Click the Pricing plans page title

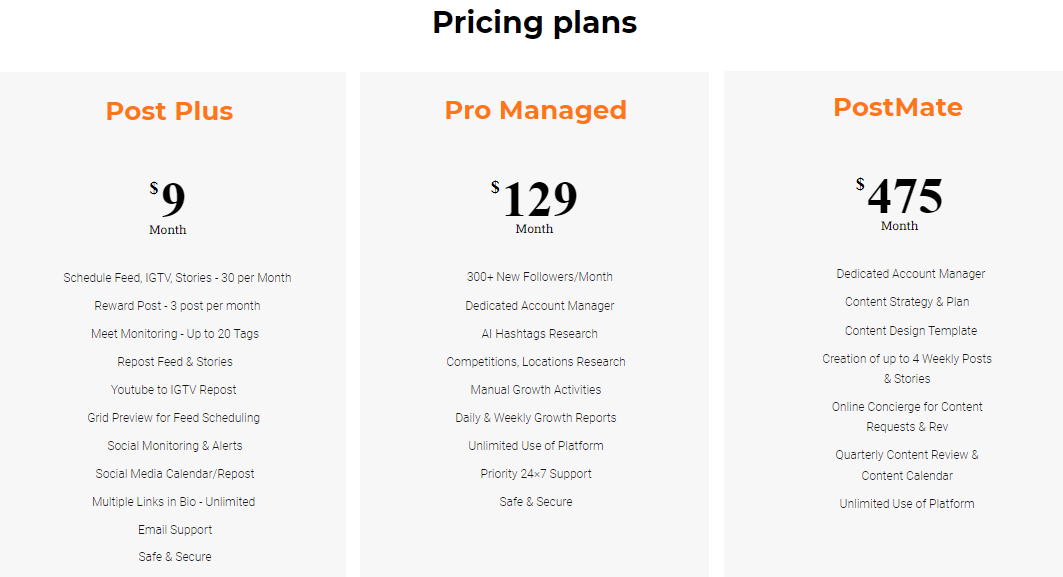coord(534,22)
